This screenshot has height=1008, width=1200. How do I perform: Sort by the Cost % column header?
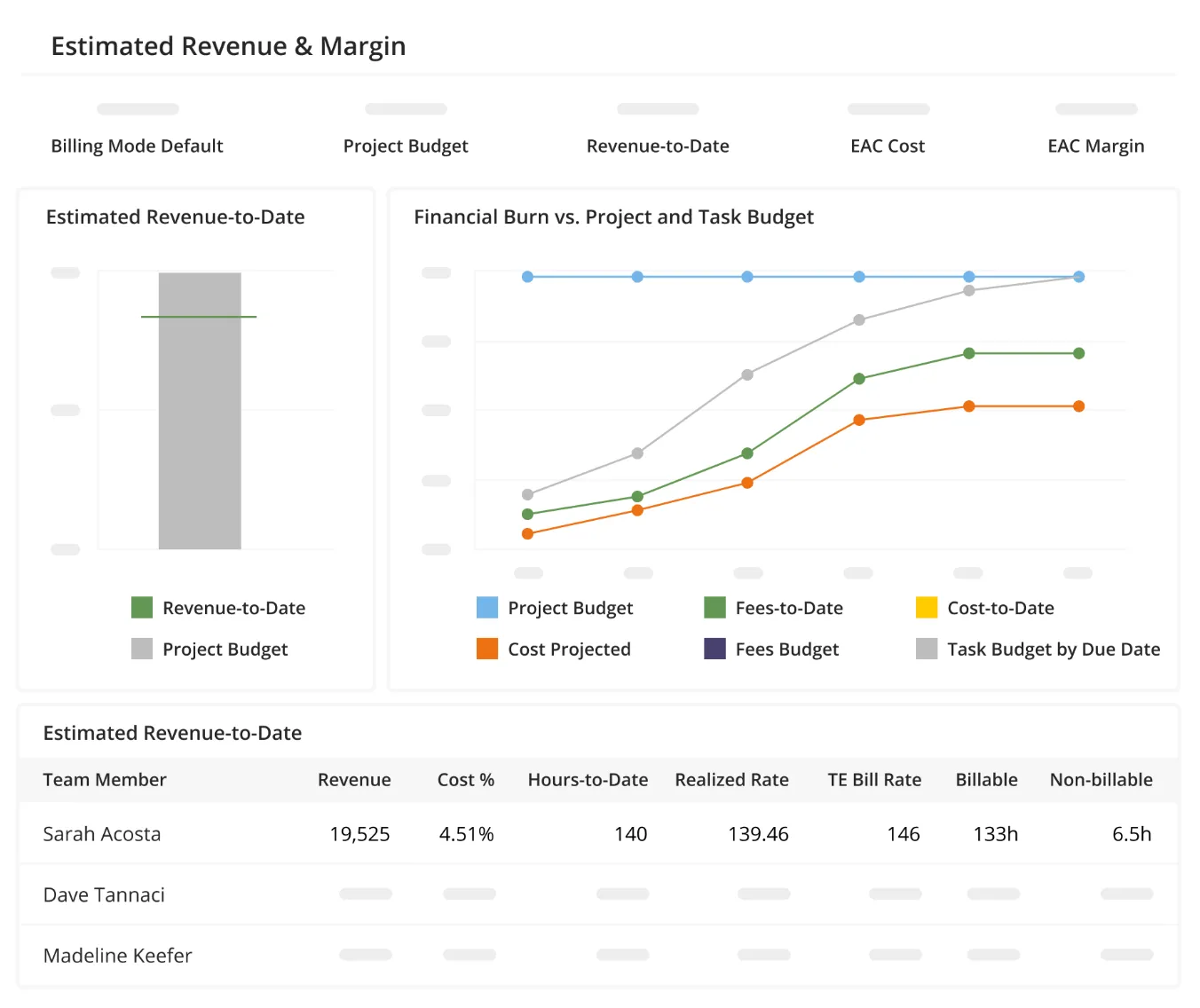coord(466,780)
